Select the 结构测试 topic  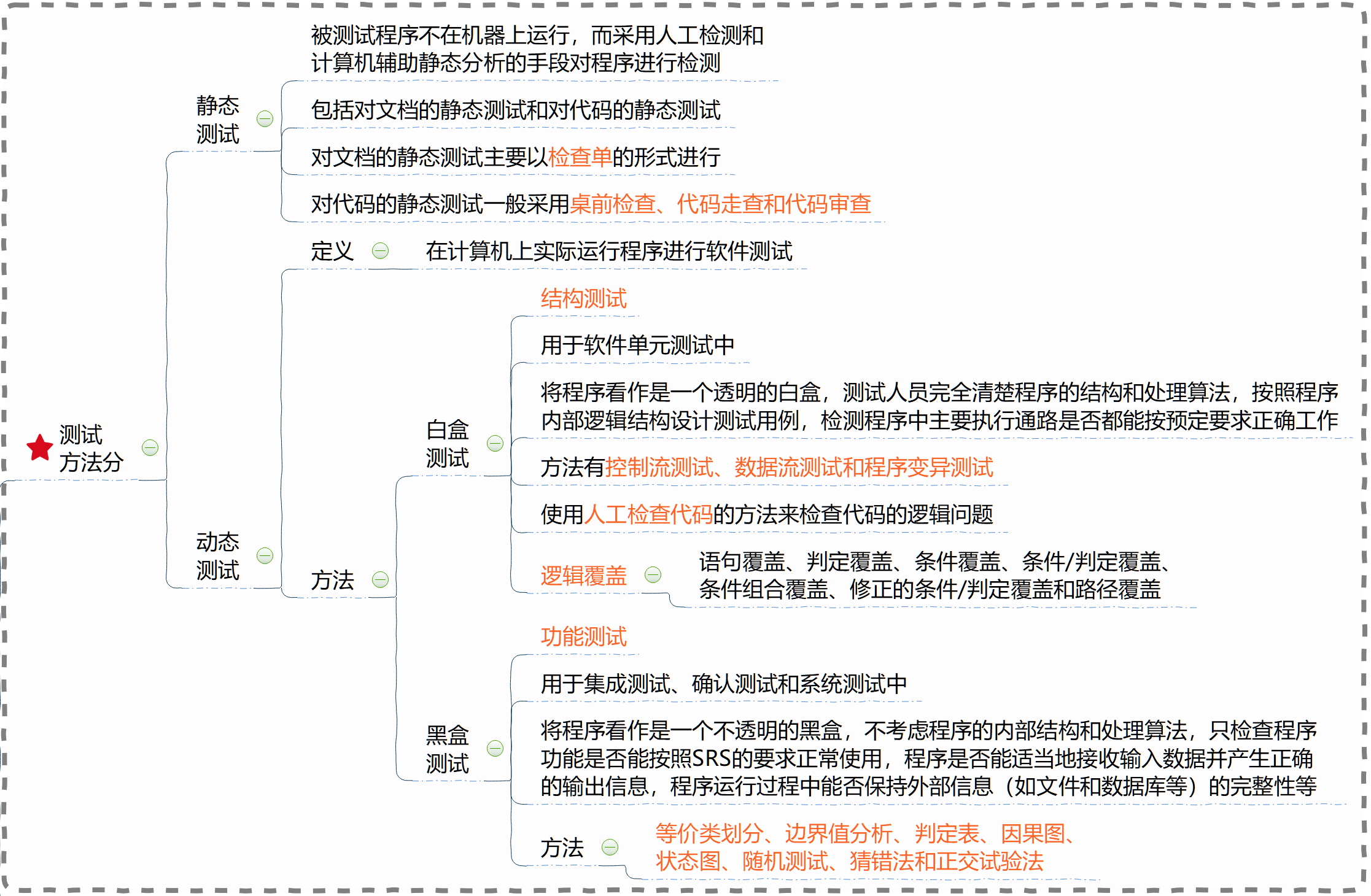(583, 298)
